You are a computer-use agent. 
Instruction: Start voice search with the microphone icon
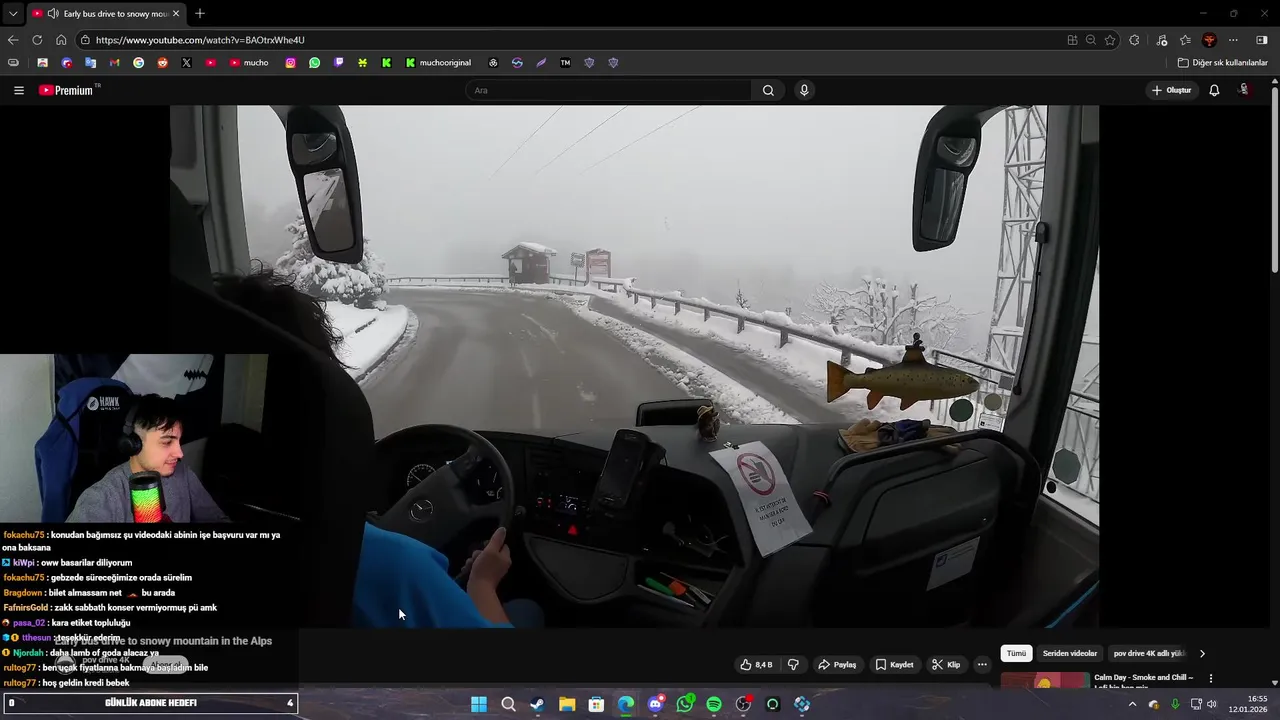(x=804, y=90)
